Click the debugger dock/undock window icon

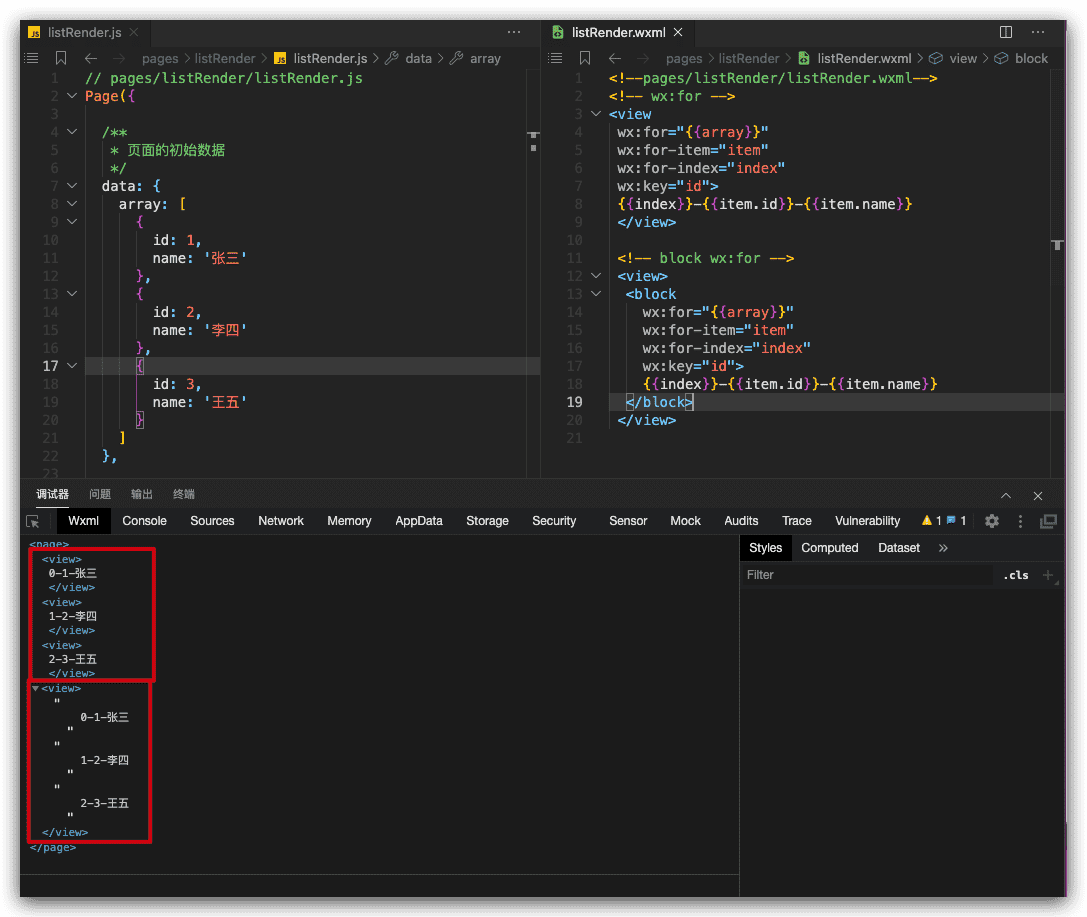[x=1048, y=521]
